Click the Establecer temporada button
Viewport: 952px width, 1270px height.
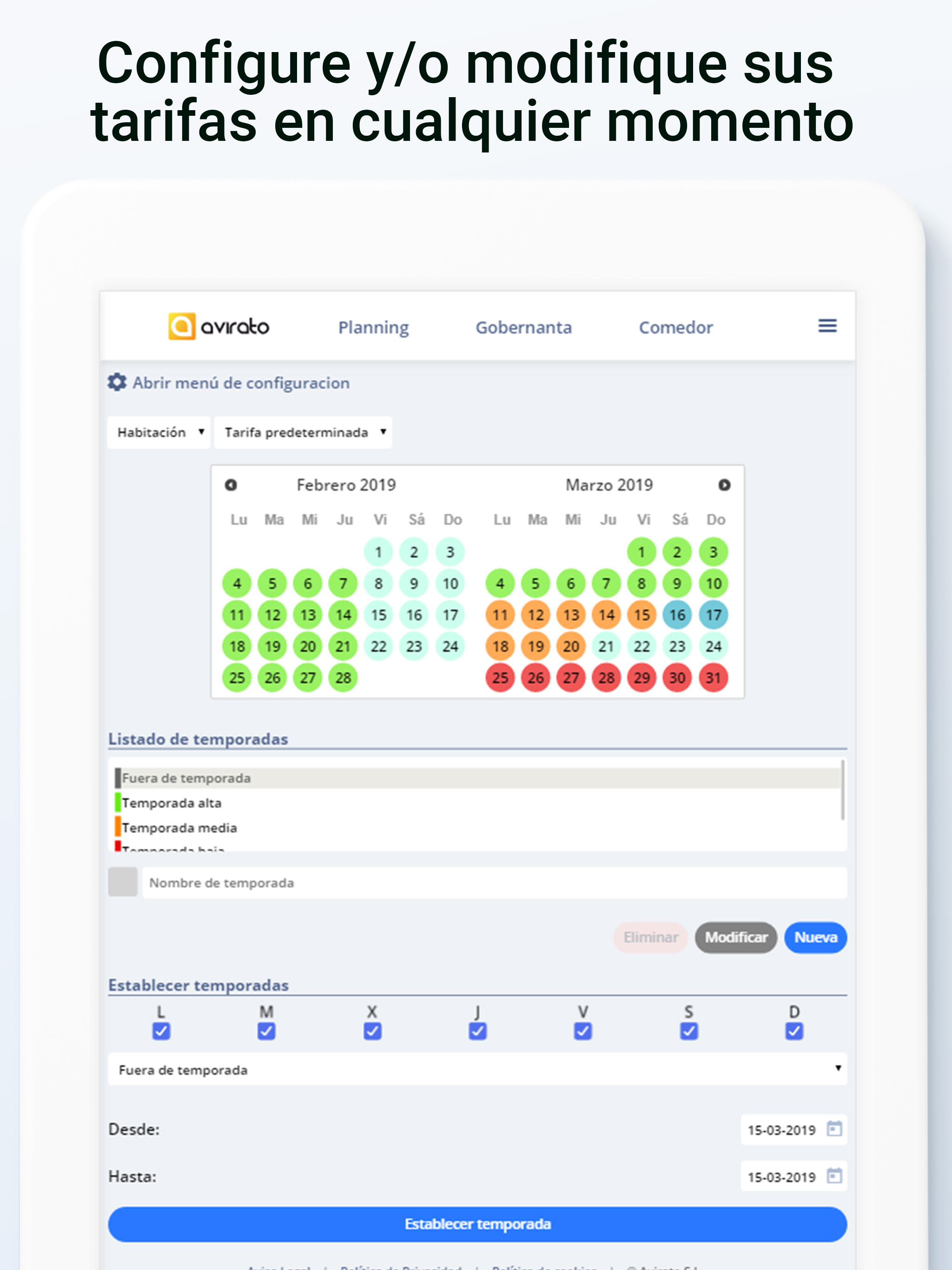(478, 1224)
